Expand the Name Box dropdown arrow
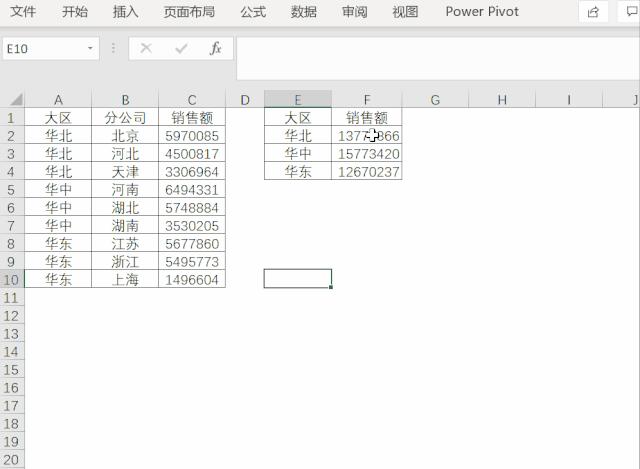The width and height of the screenshot is (640, 469). tap(90, 49)
